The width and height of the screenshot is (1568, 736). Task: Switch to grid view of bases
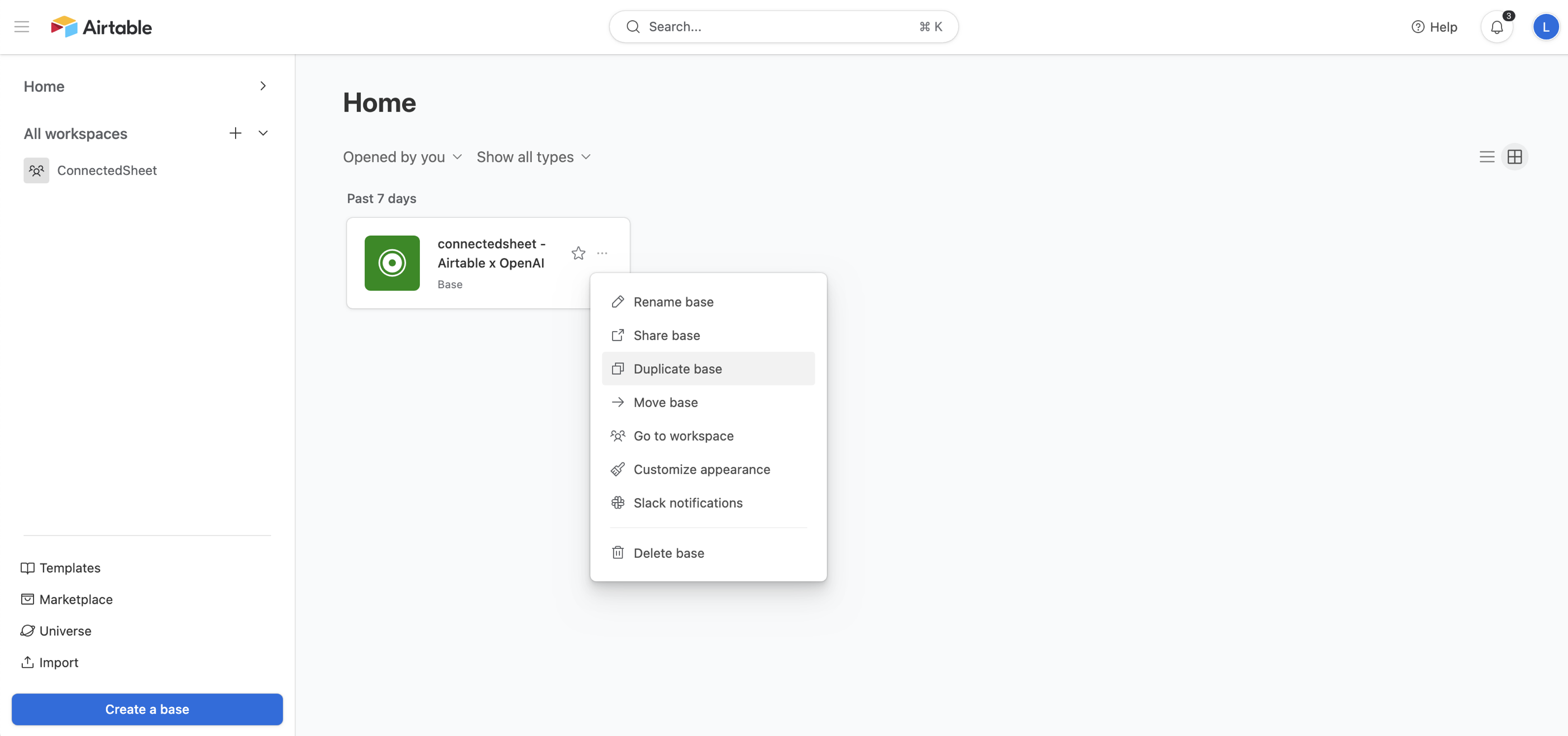(x=1515, y=156)
